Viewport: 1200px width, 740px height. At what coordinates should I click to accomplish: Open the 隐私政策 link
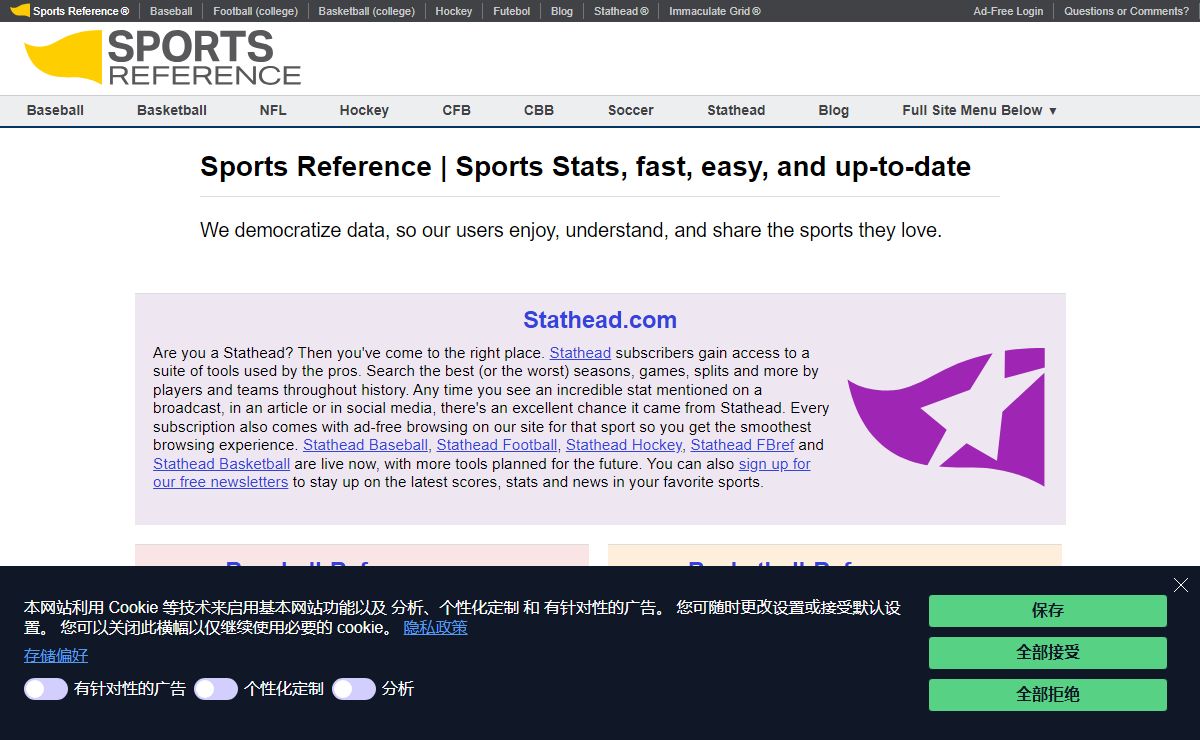tap(435, 628)
